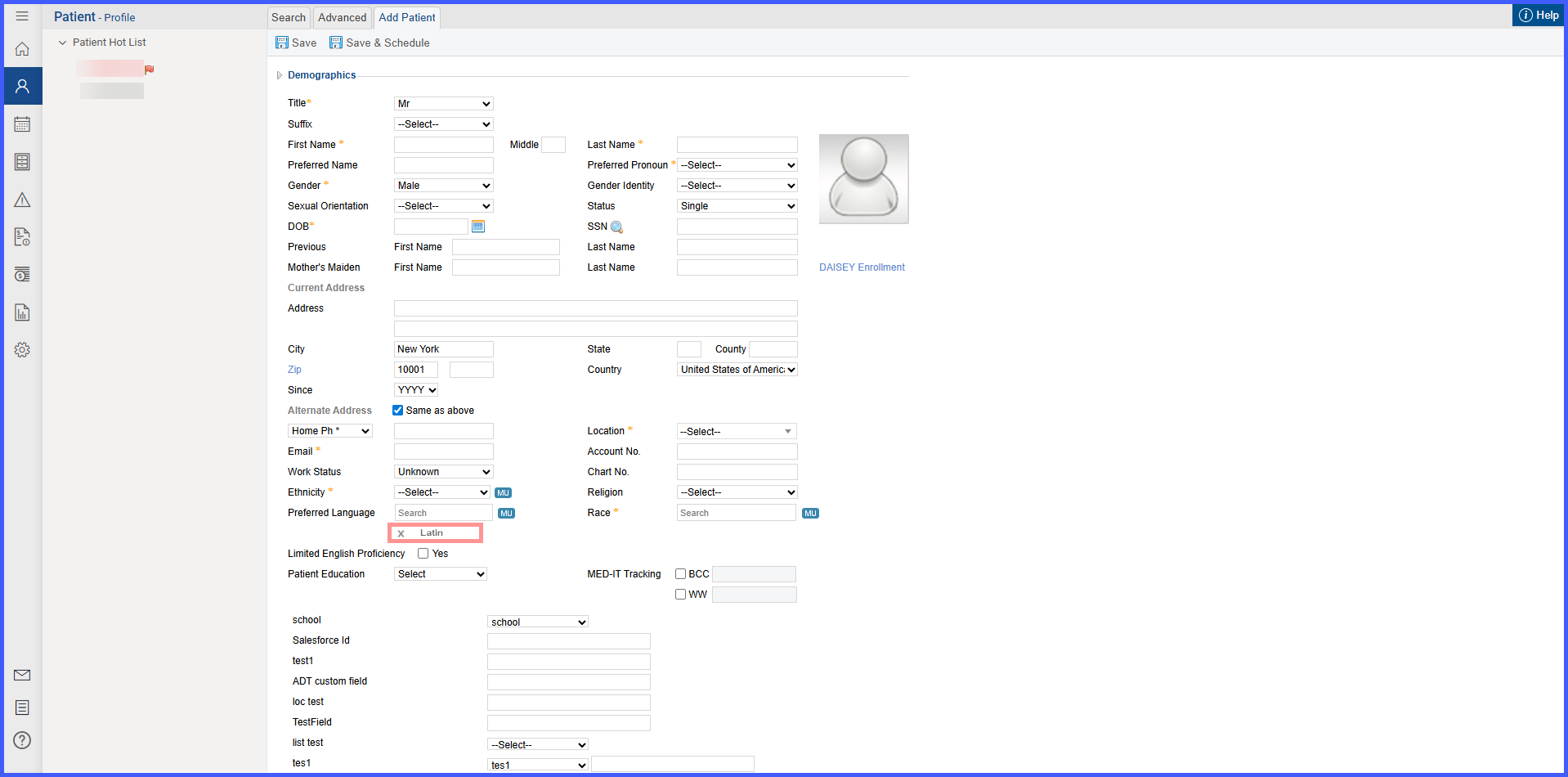Click the hamburger menu icon
1568x777 pixels.
(x=22, y=16)
